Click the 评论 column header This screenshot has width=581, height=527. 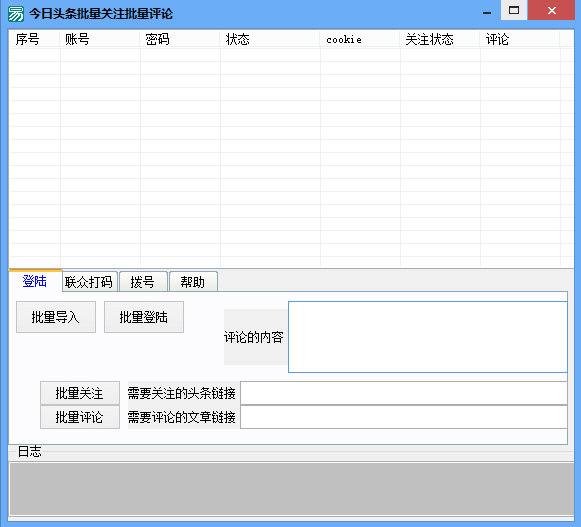520,39
